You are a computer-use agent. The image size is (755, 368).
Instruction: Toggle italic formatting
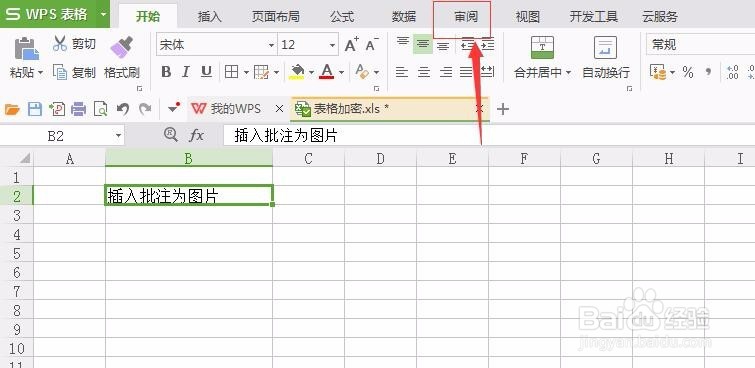click(186, 72)
